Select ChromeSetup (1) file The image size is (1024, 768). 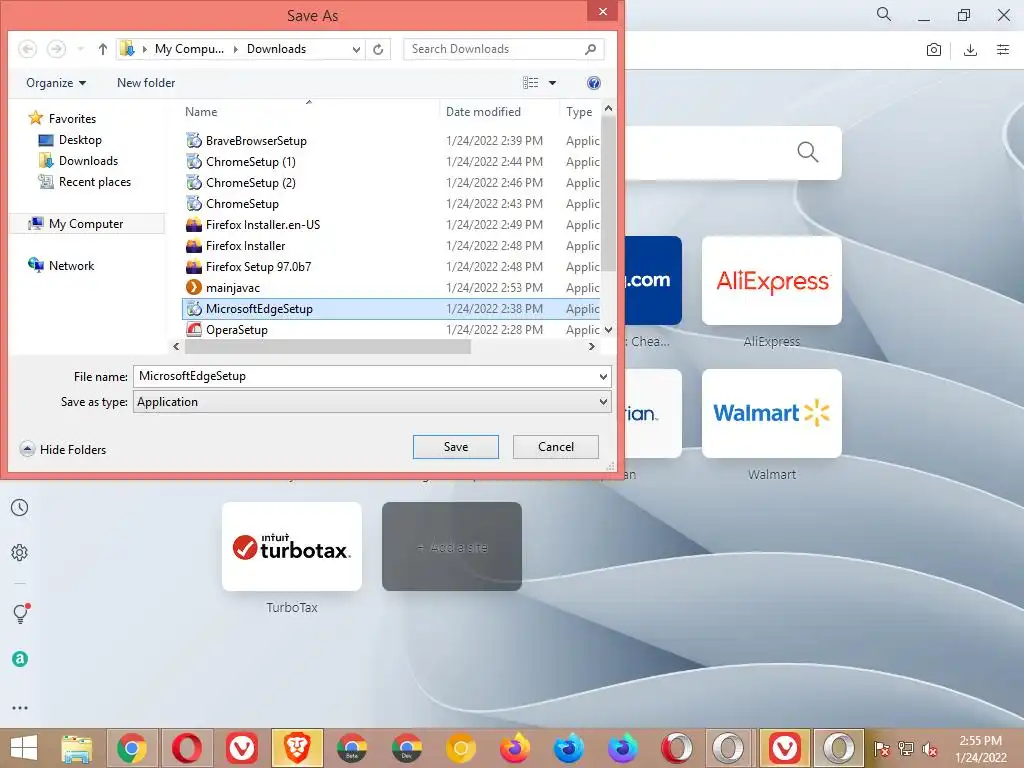(x=251, y=161)
